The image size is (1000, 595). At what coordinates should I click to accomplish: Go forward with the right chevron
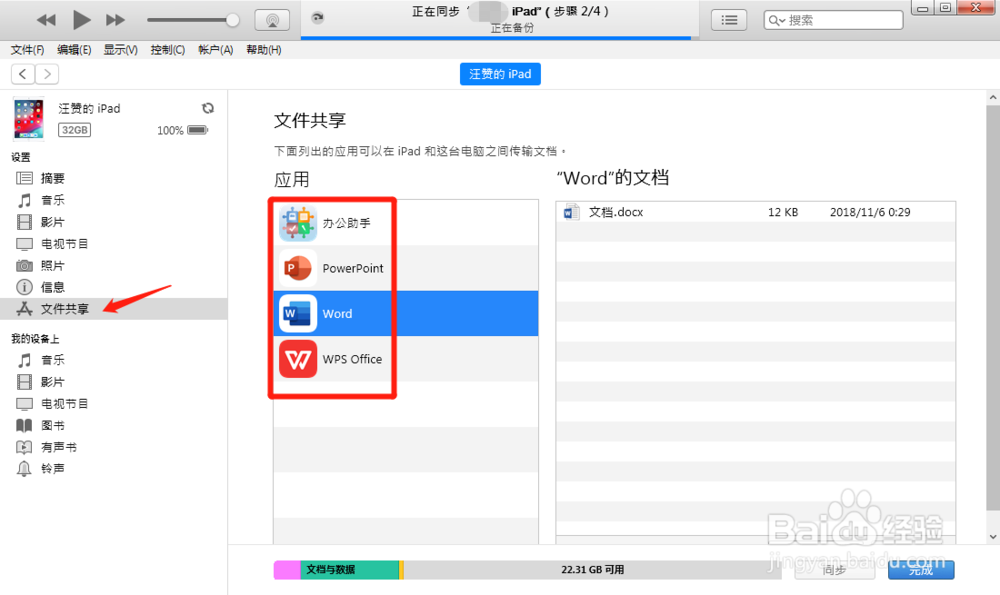click(47, 74)
